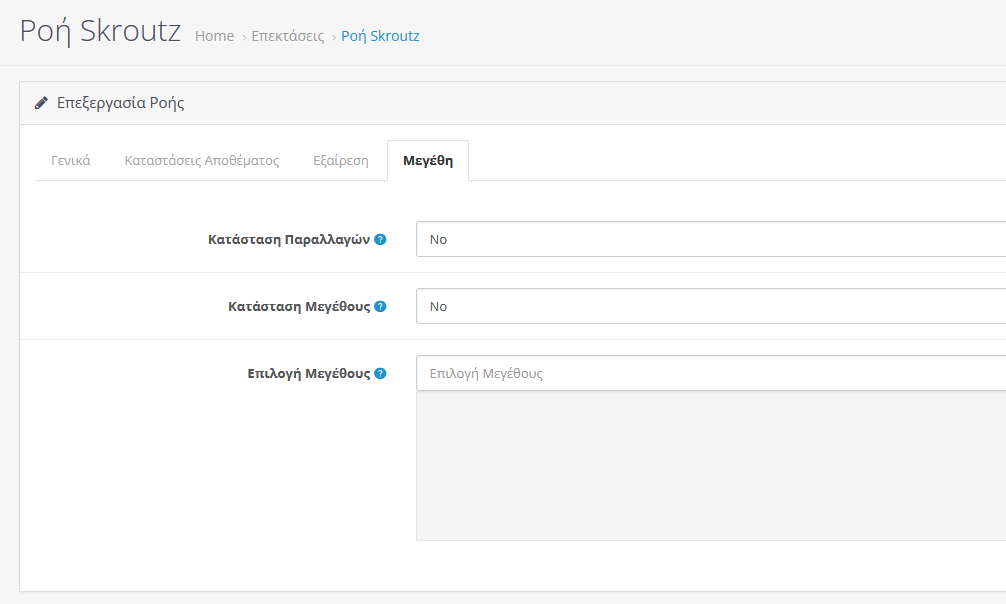Switch to Καταστάσεις Αποθέματος tab

(201, 160)
